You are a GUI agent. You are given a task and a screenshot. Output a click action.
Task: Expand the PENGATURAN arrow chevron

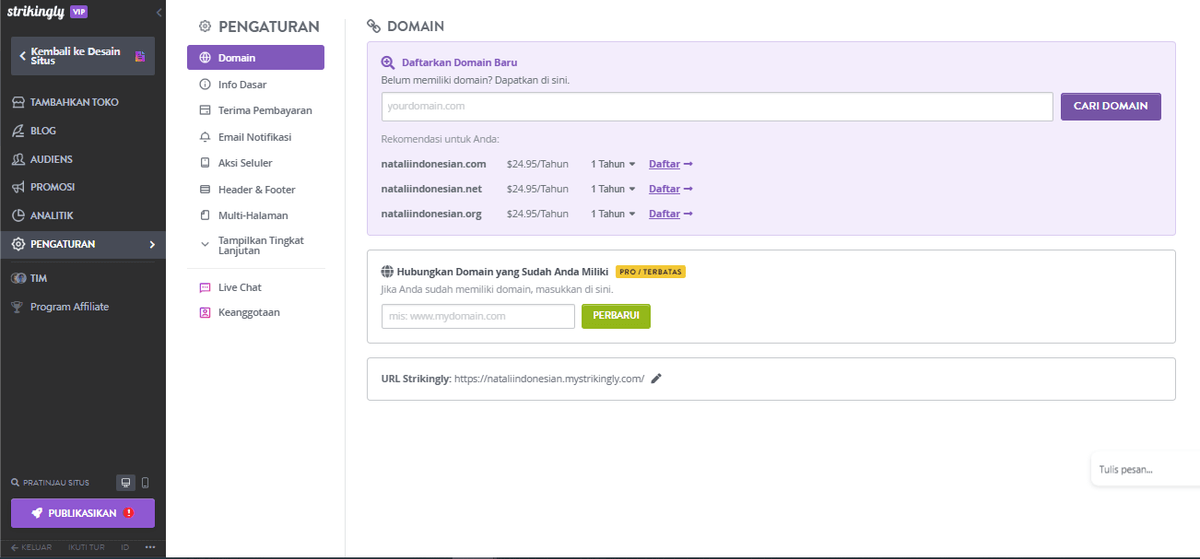(152, 244)
